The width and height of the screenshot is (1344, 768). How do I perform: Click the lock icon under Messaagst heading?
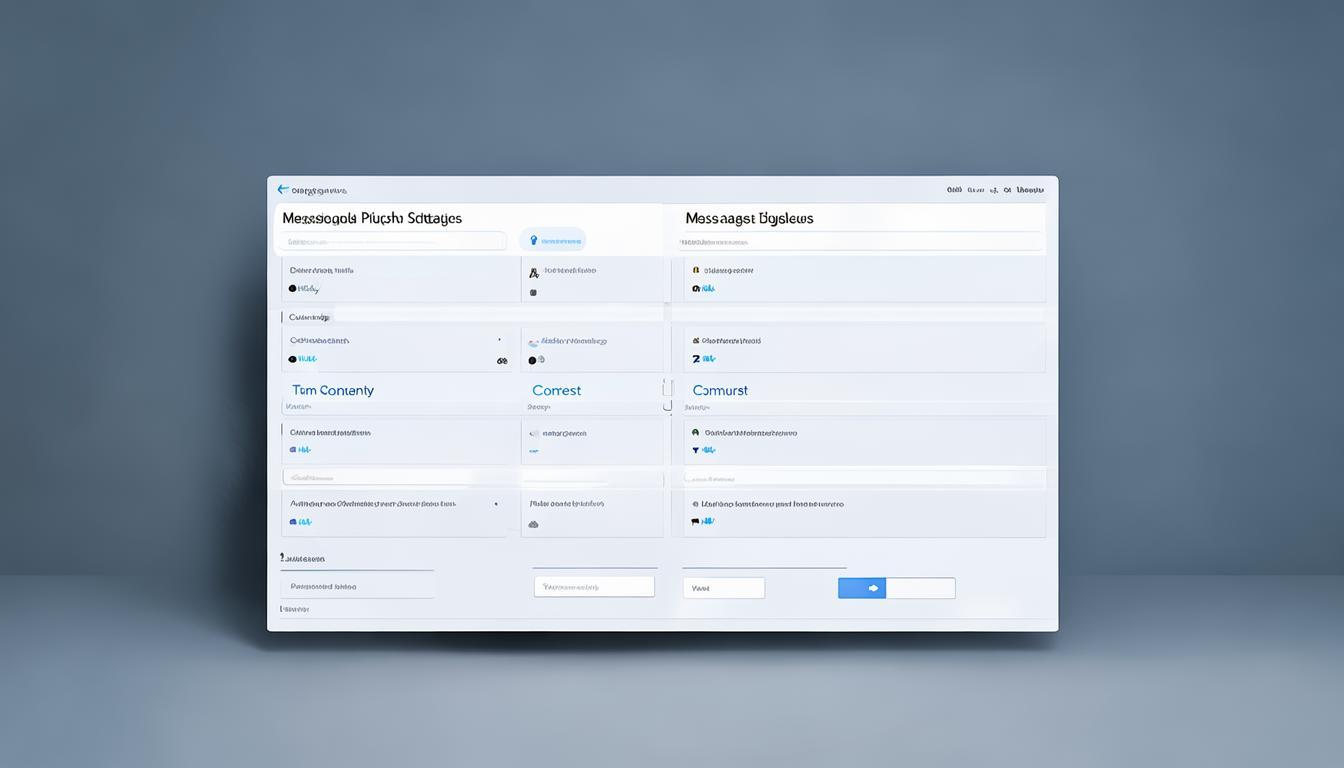696,270
